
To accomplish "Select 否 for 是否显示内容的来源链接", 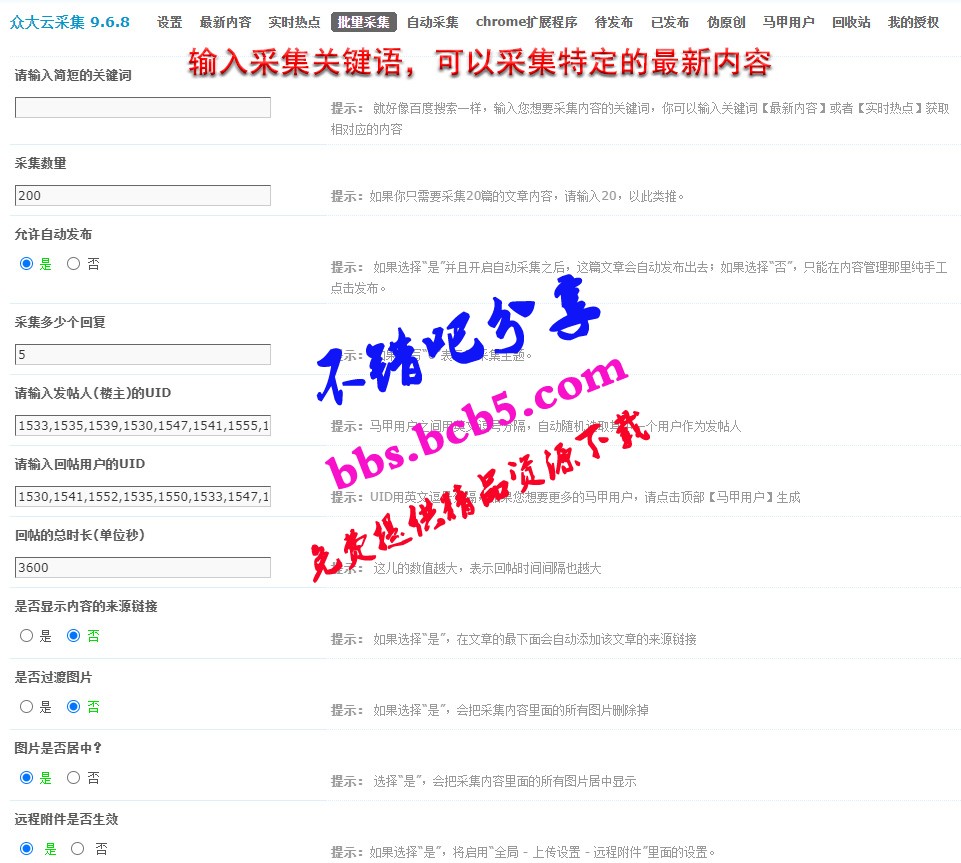I will (74, 636).
